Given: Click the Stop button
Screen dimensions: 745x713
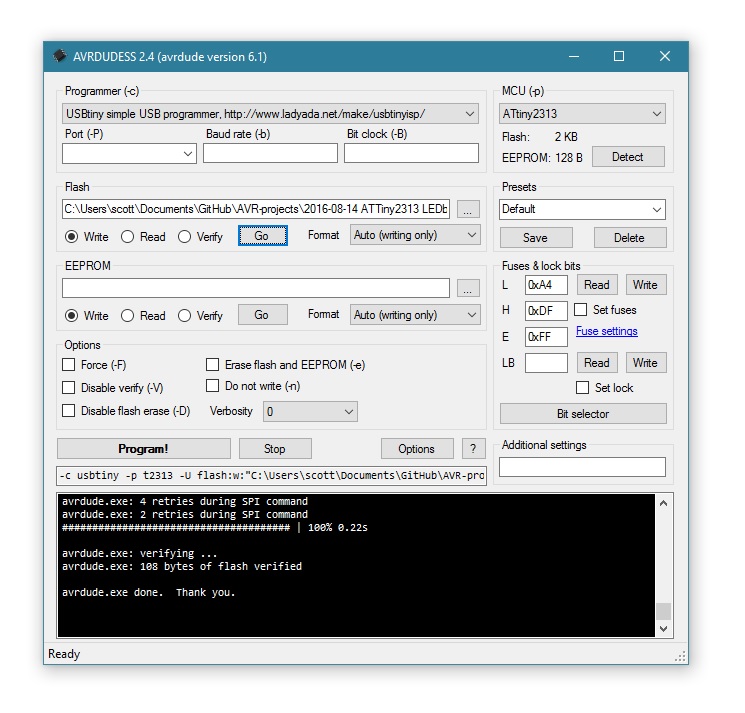Looking at the screenshot, I should tap(275, 448).
